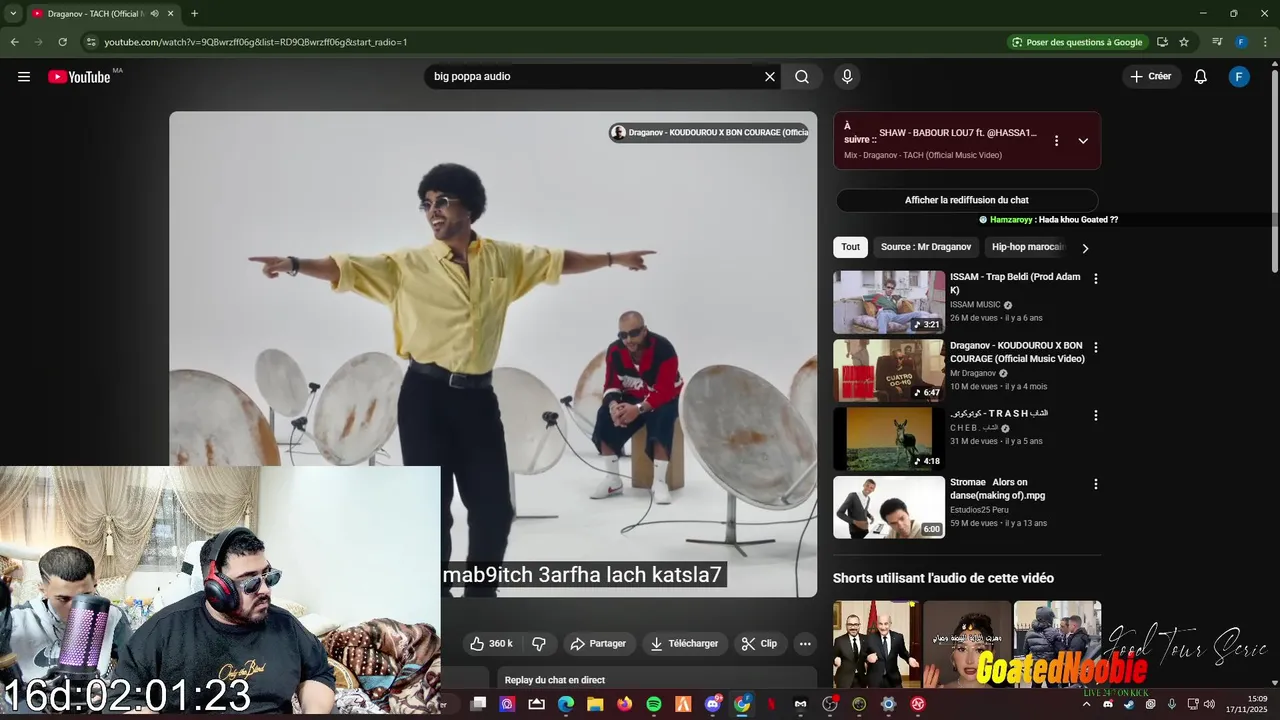Open ISSAM - Trap Beldi video thumbnail
Viewport: 1280px width, 720px height.
click(x=889, y=302)
